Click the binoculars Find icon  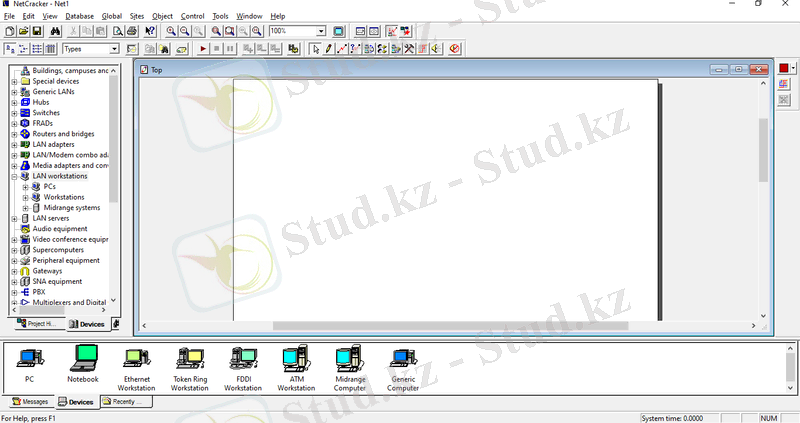coord(55,31)
